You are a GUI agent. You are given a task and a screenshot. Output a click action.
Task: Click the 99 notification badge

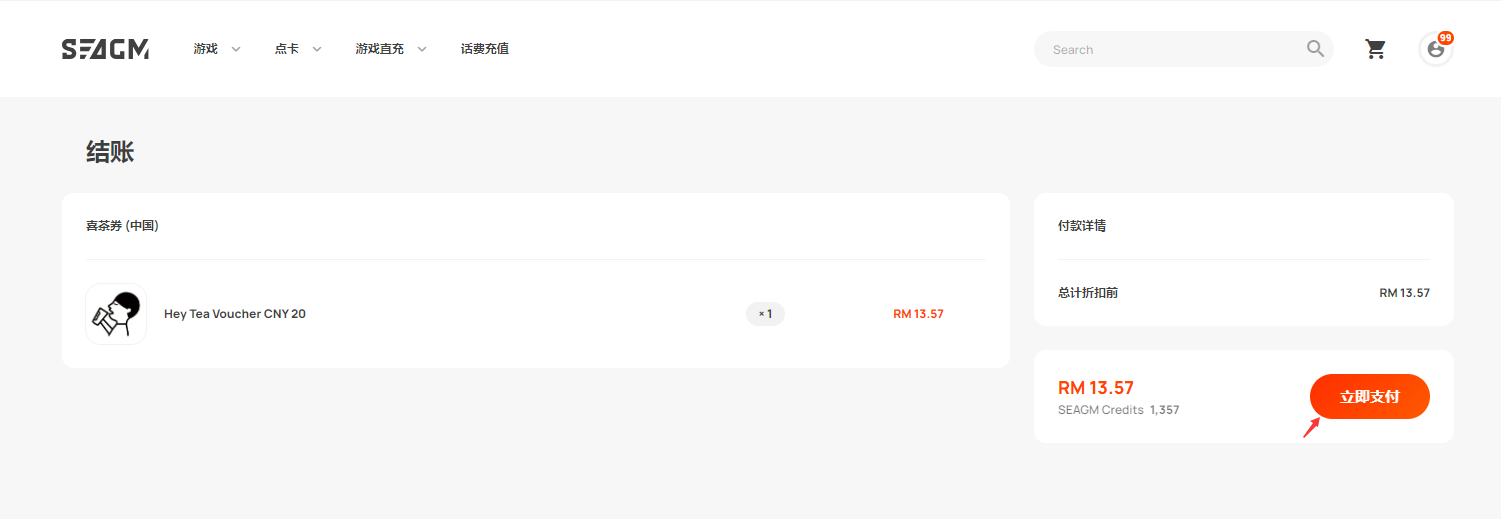point(1445,38)
